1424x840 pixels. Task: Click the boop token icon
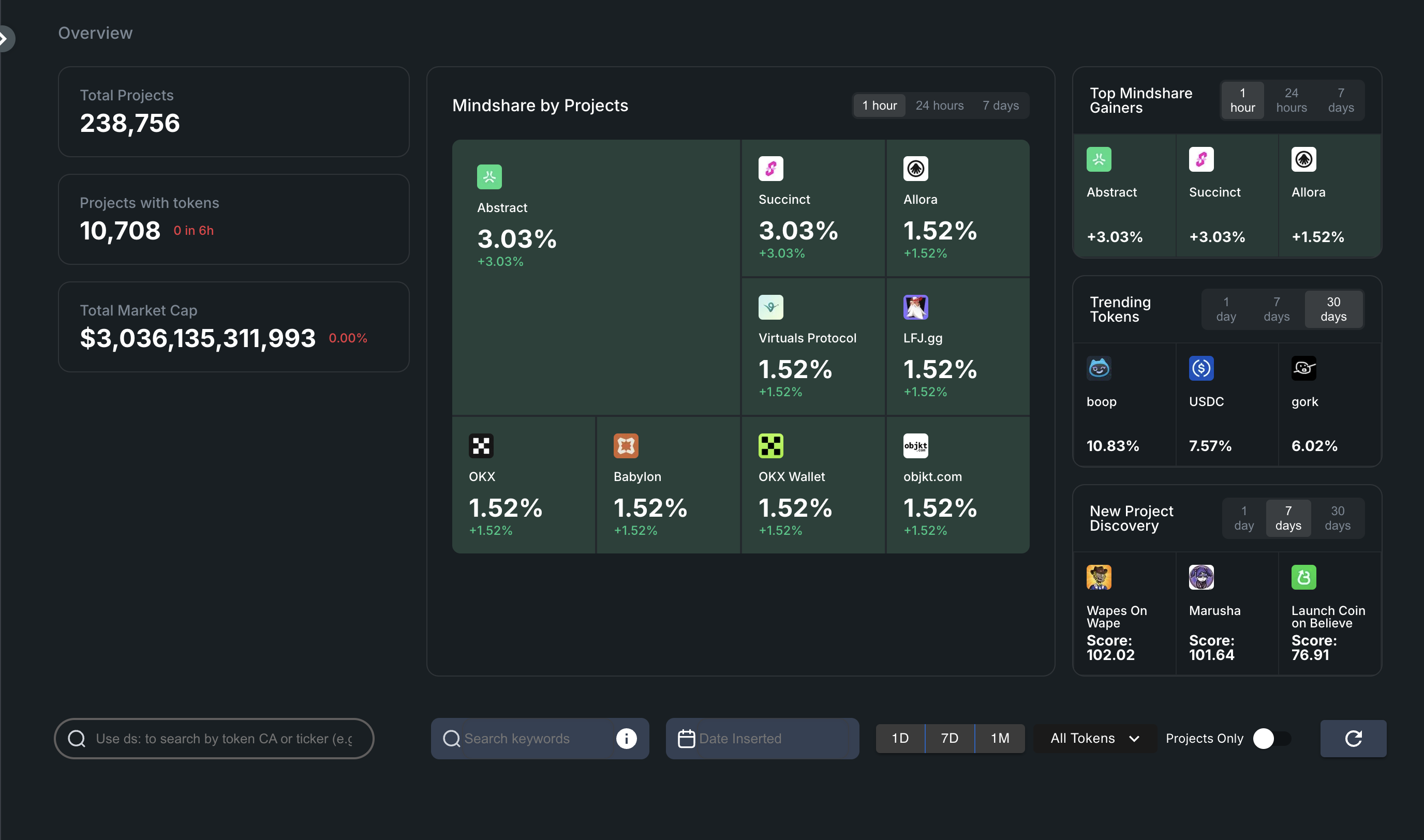point(1099,368)
